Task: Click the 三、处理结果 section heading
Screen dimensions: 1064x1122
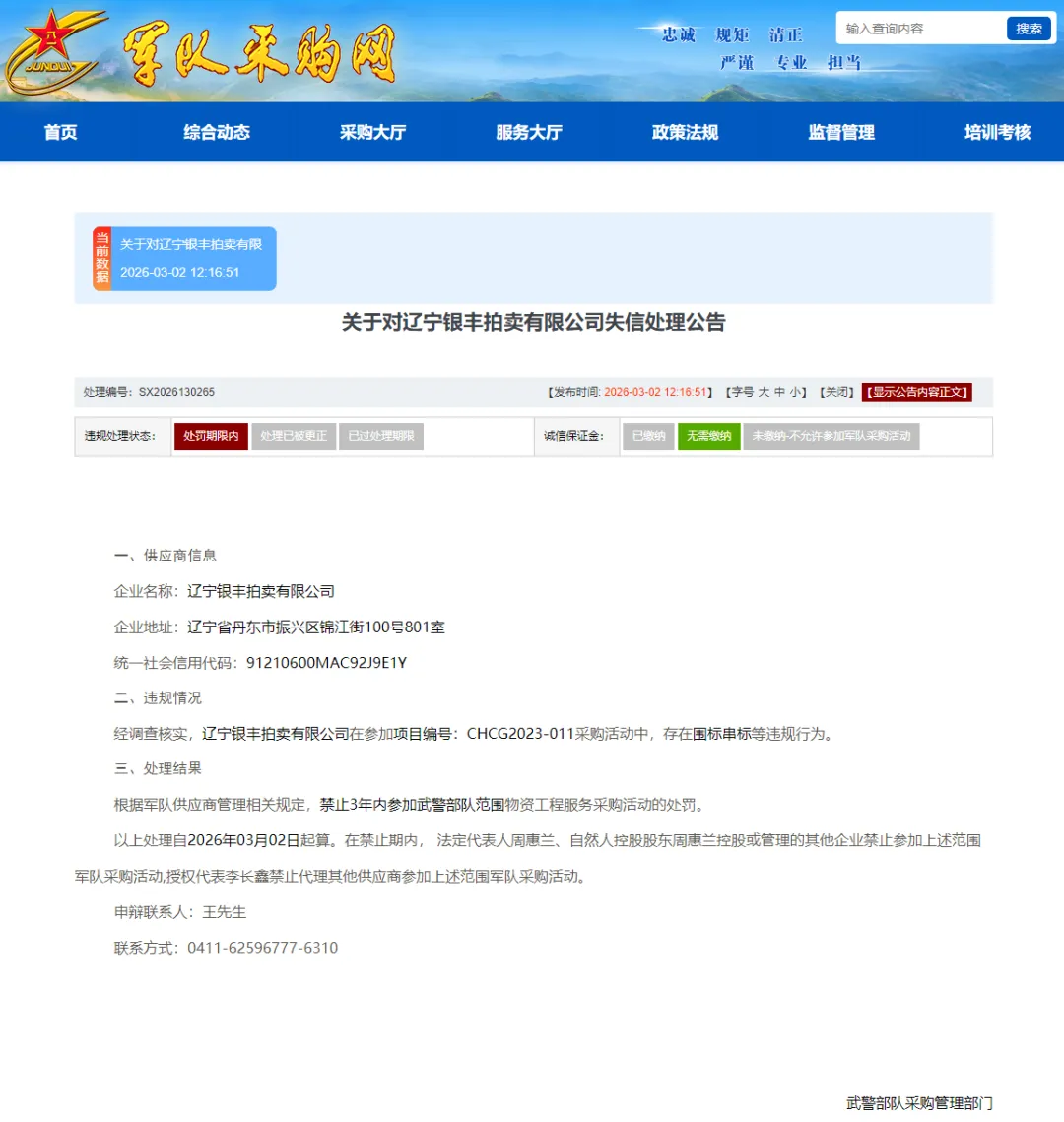Action: (158, 768)
